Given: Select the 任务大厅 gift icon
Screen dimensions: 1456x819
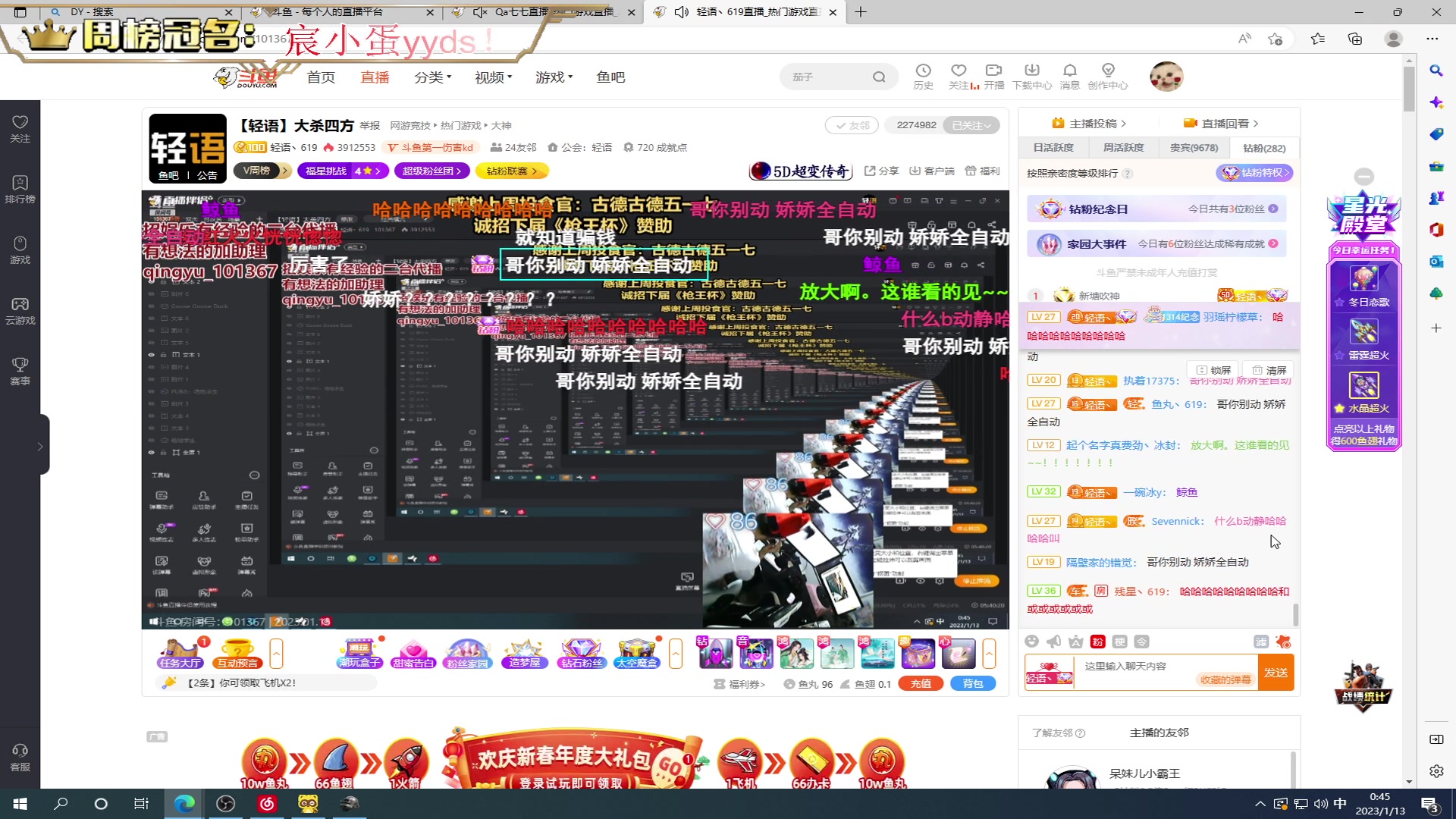Looking at the screenshot, I should coord(180,652).
